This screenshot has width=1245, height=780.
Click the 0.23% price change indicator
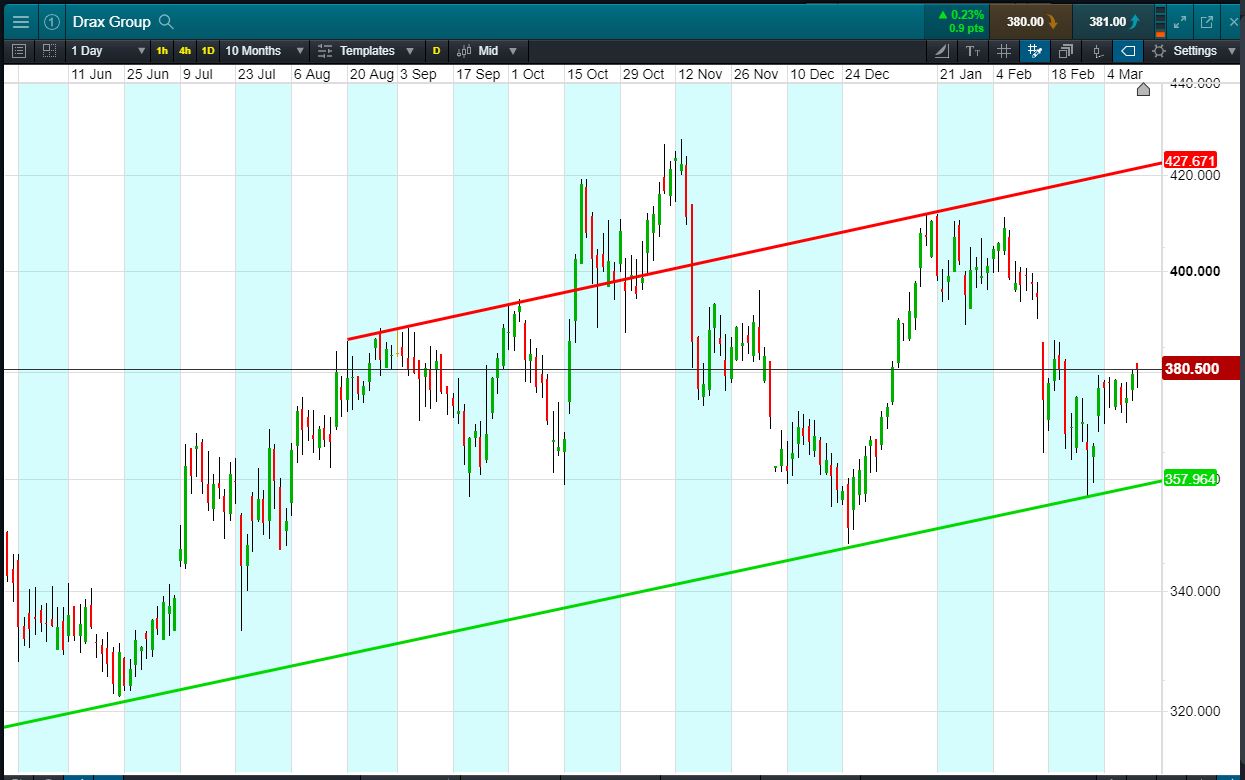(x=958, y=21)
